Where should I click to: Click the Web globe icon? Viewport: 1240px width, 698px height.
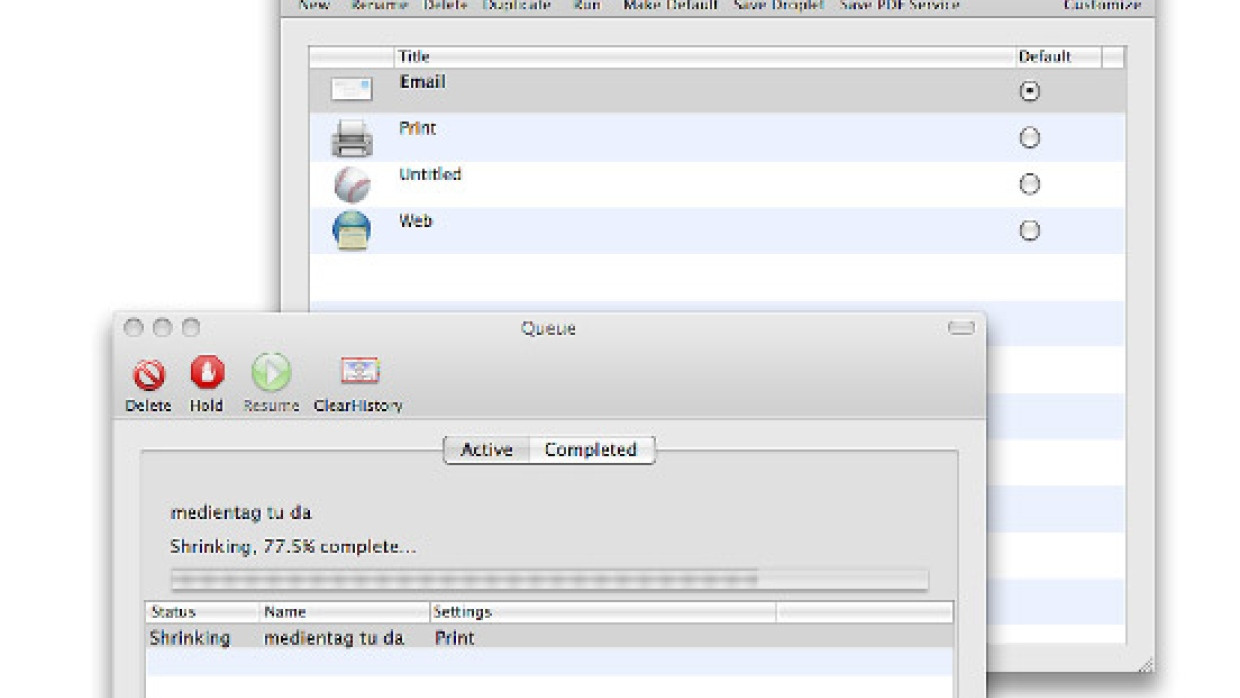(351, 231)
